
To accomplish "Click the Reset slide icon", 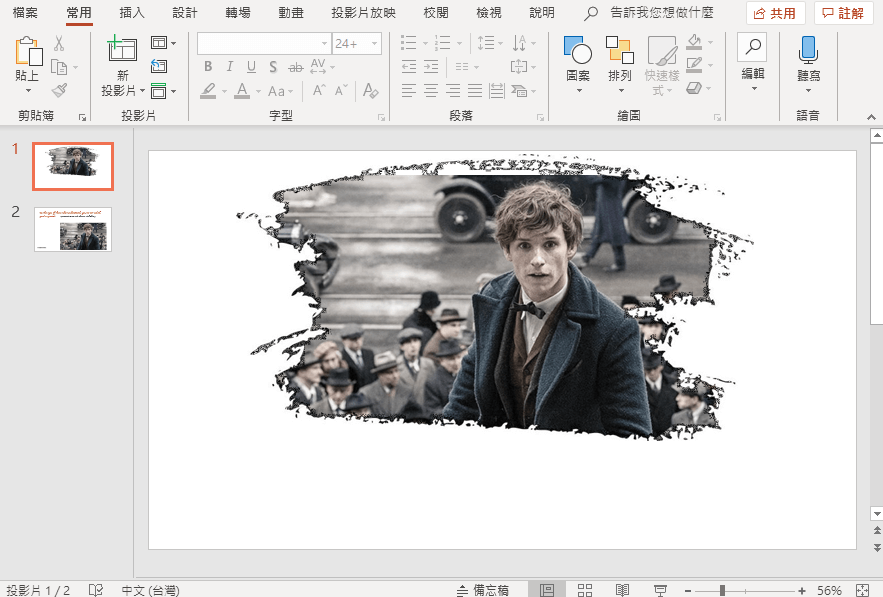I will pyautogui.click(x=159, y=66).
